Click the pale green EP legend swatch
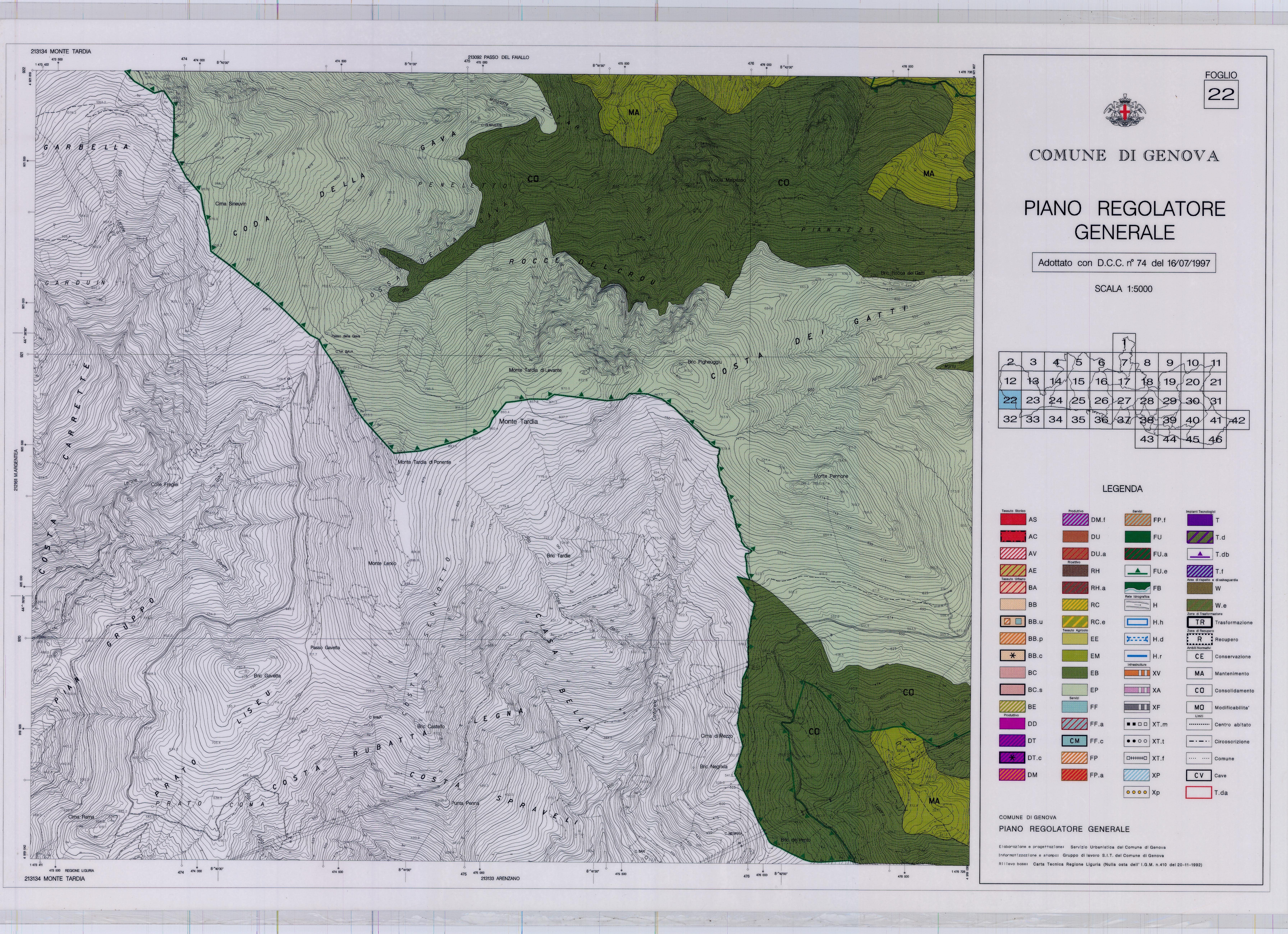Image resolution: width=1288 pixels, height=934 pixels. (1075, 690)
